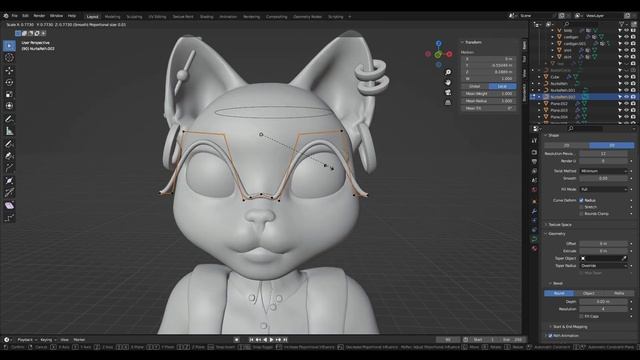Adjust the Mean Weight slider
Viewport: 640px width, 360px height.
click(x=489, y=94)
